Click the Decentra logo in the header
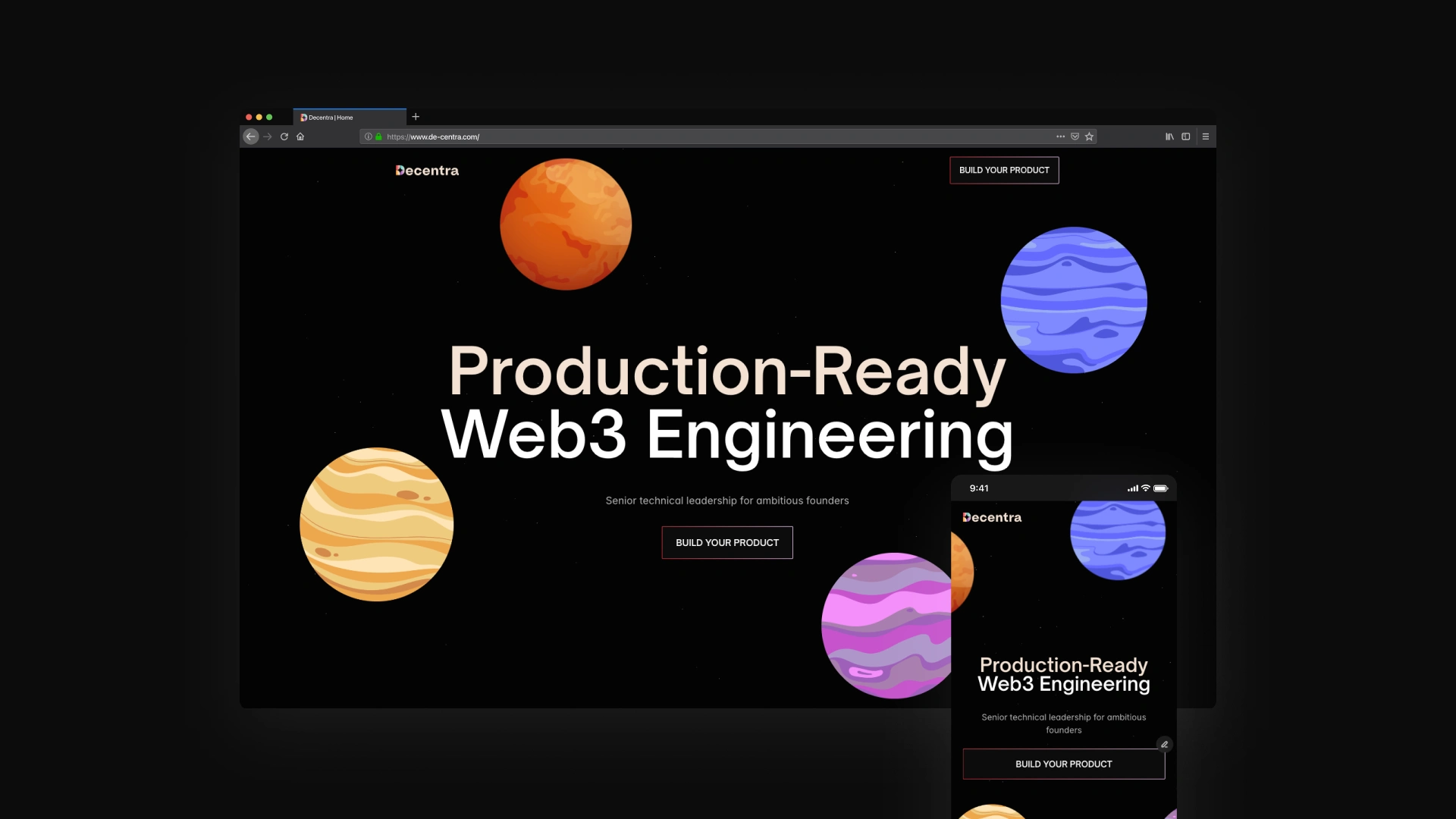The image size is (1456, 819). pyautogui.click(x=427, y=171)
